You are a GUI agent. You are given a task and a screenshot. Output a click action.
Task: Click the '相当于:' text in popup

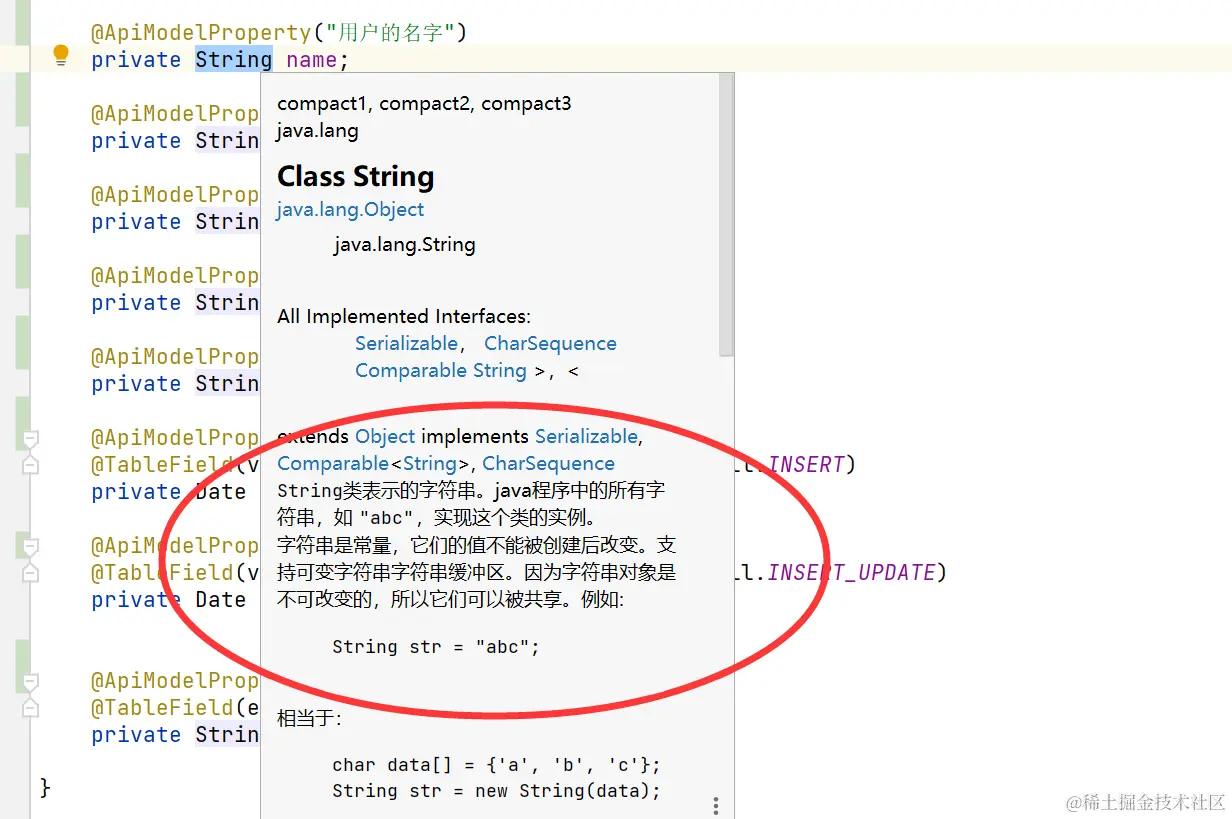tap(309, 718)
